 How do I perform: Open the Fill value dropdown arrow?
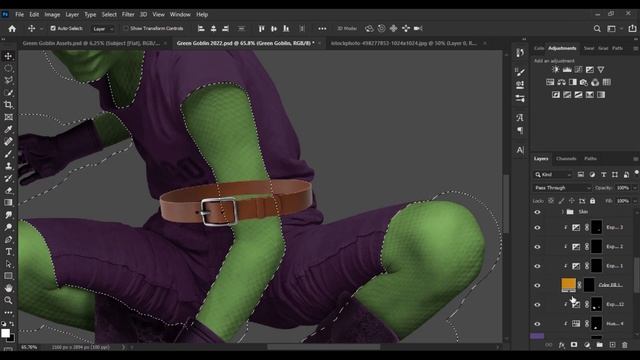point(635,201)
